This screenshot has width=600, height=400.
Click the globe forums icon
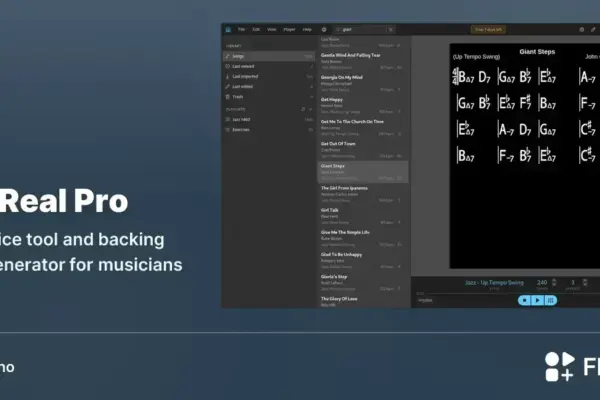click(x=324, y=29)
